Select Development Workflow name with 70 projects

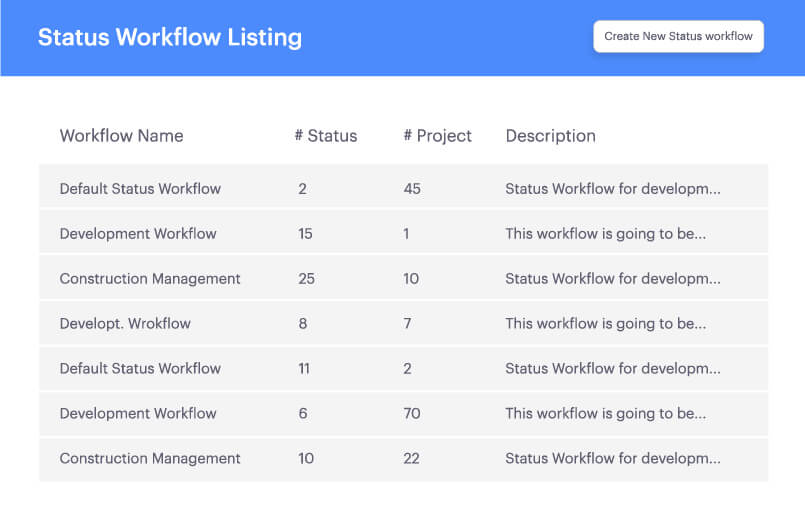click(138, 413)
